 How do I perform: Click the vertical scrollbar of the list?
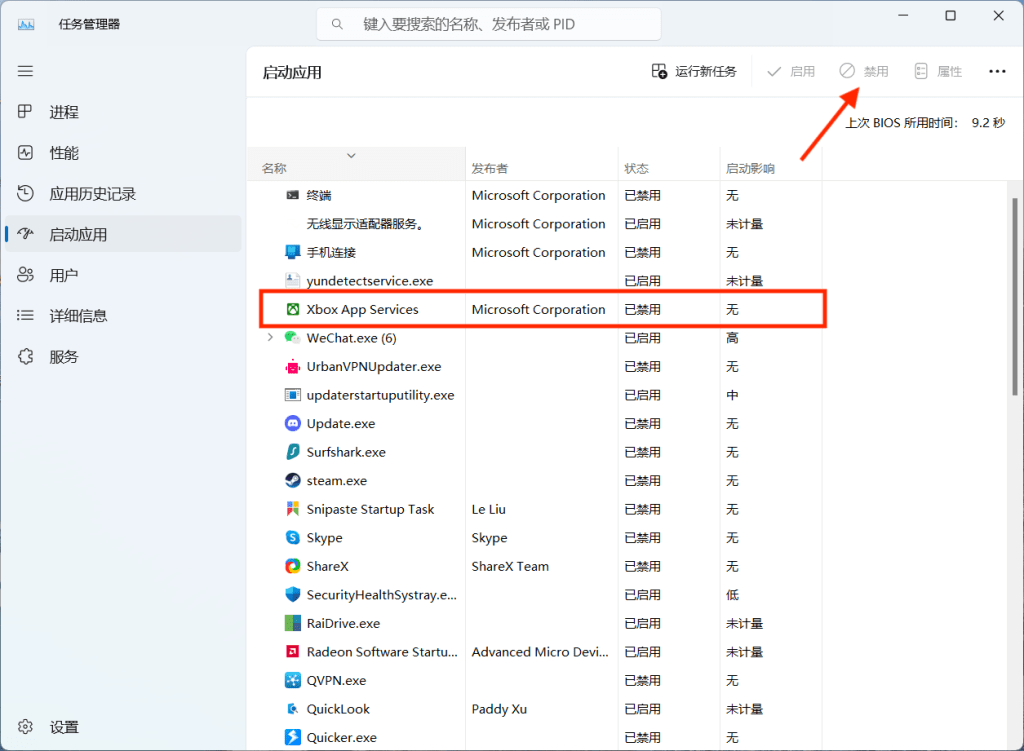1014,297
